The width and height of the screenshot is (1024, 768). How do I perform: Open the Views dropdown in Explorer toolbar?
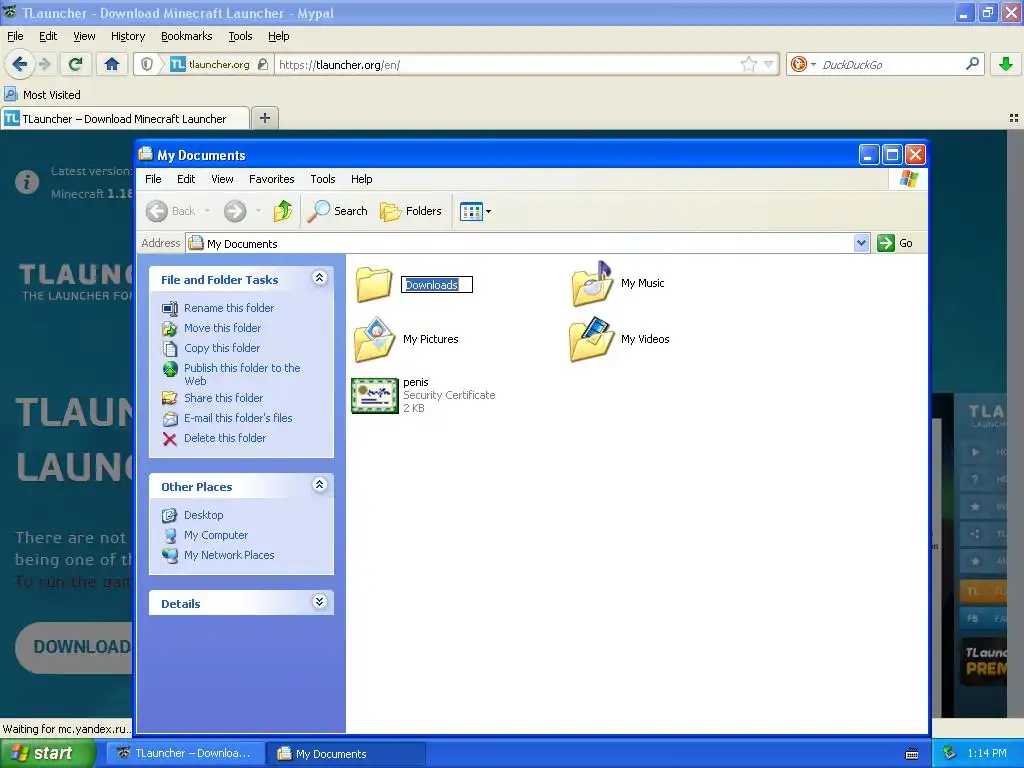pyautogui.click(x=475, y=211)
